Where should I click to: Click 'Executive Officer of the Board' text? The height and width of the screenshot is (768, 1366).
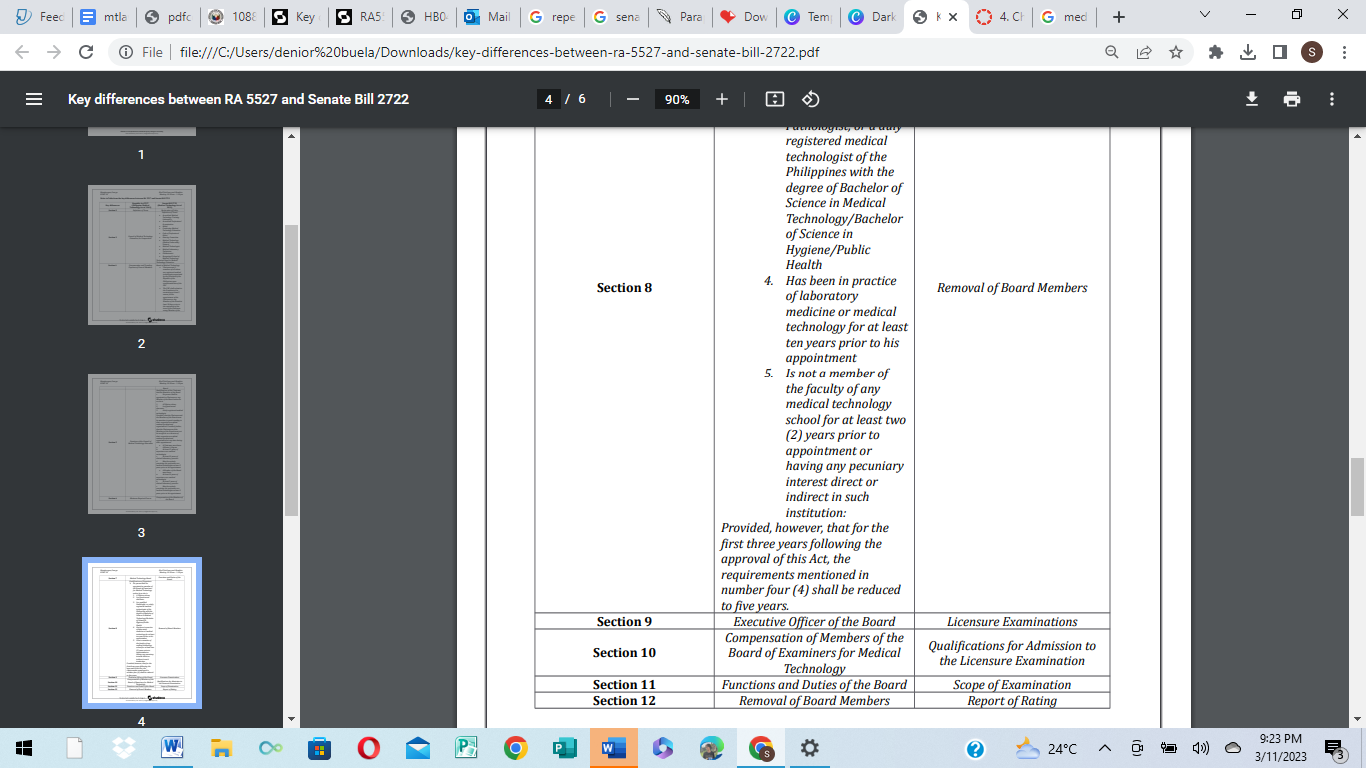click(x=814, y=622)
